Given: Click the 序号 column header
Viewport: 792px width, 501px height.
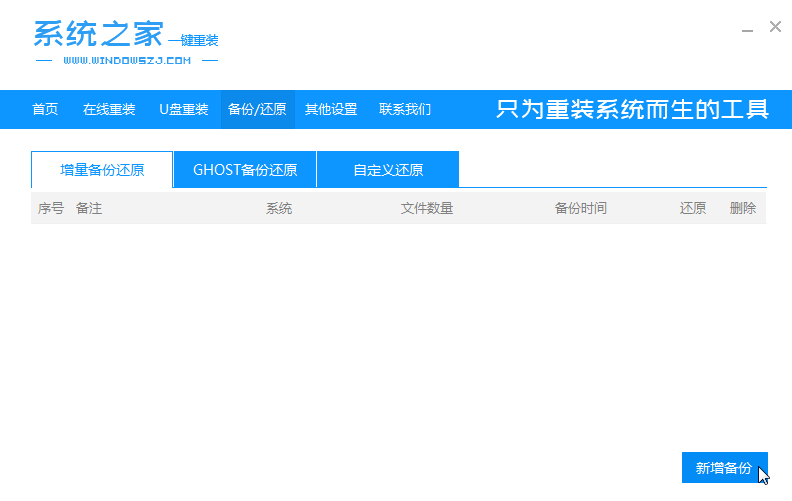Looking at the screenshot, I should 51,208.
